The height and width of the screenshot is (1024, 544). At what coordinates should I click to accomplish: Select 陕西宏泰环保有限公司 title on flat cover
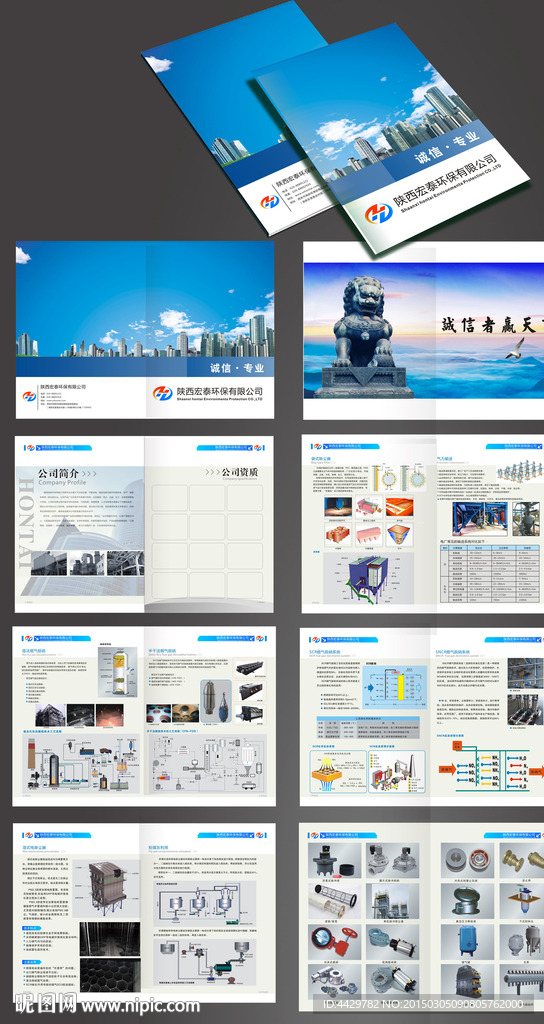pyautogui.click(x=218, y=391)
